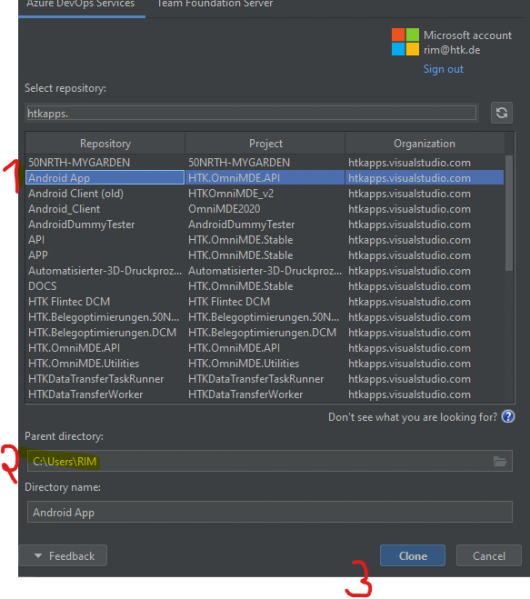Click the browse folder icon in Parent directory
The height and width of the screenshot is (599, 530).
[500, 461]
